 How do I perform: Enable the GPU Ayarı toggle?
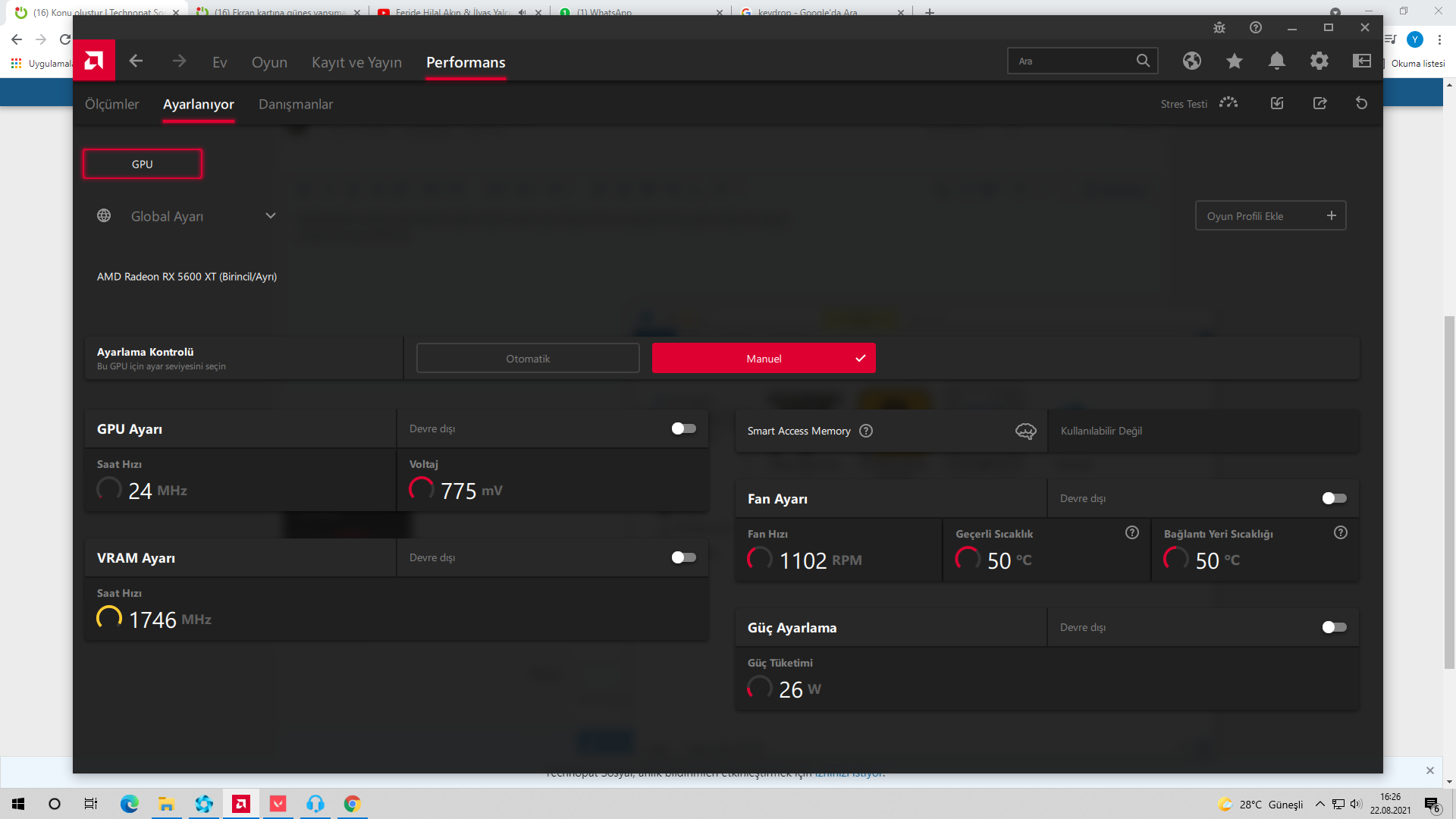point(683,428)
